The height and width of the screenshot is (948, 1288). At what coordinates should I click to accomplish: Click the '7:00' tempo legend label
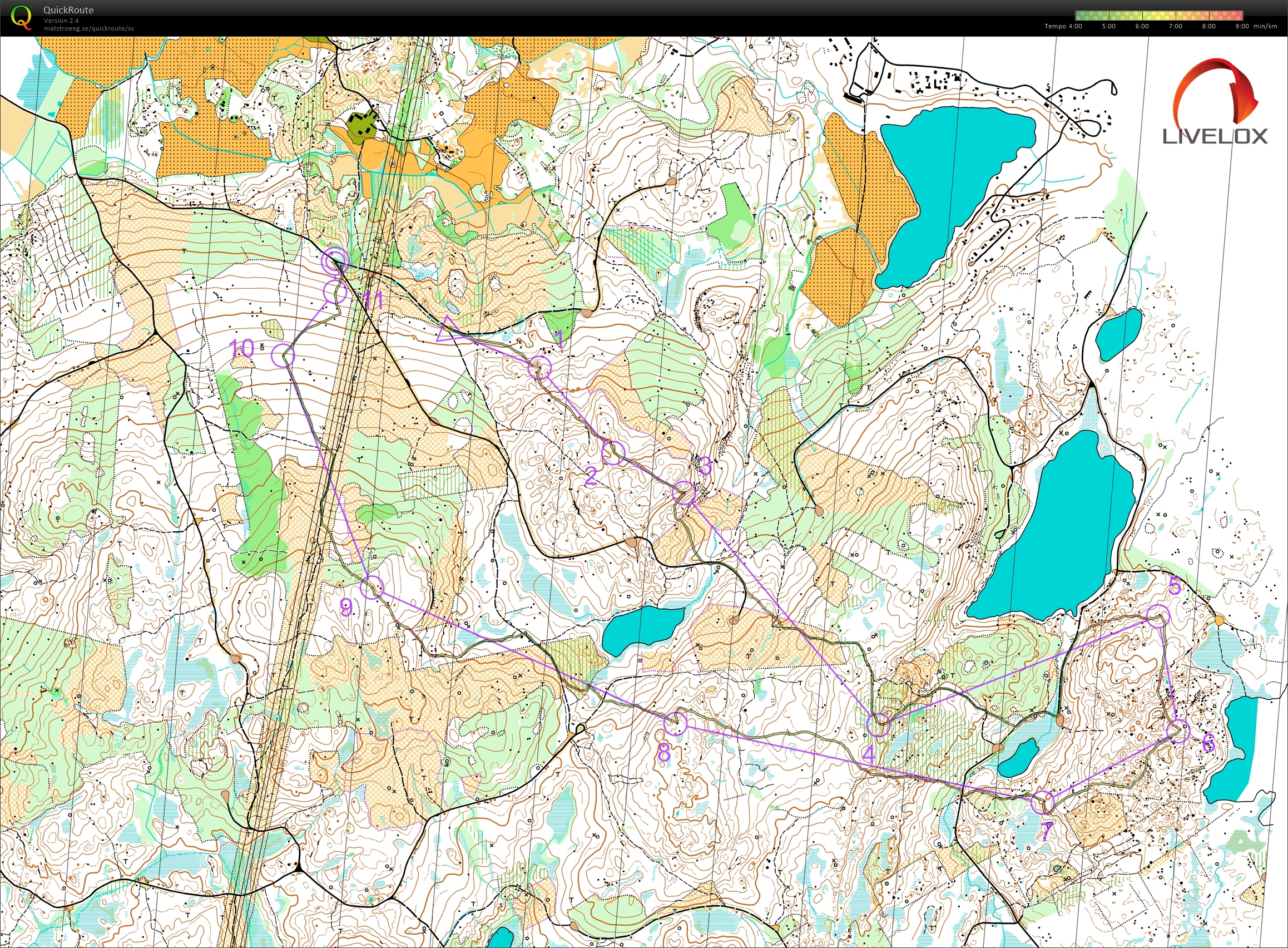tap(1175, 26)
